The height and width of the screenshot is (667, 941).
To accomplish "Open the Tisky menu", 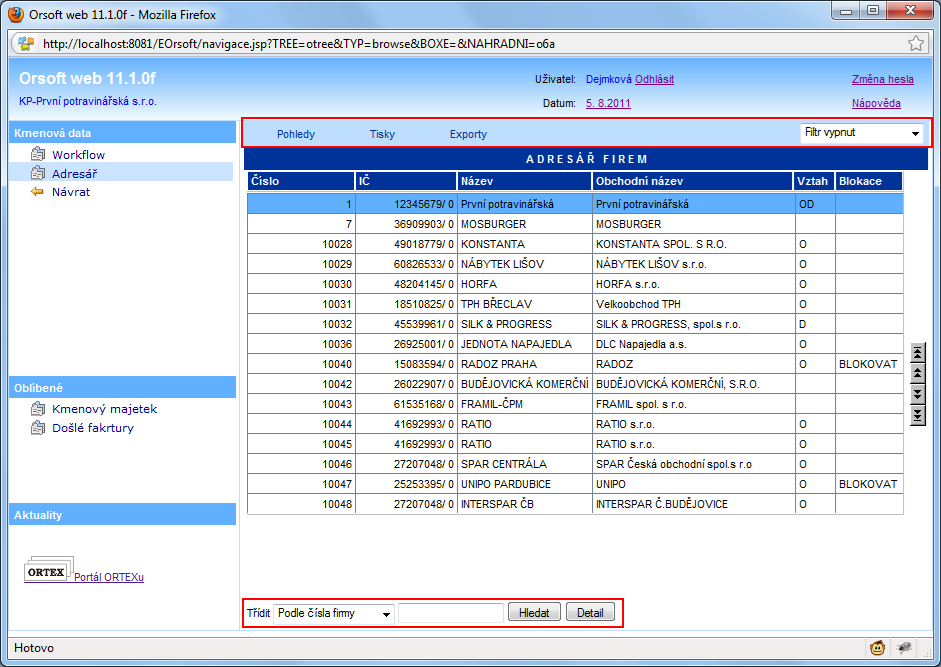I will 382,134.
